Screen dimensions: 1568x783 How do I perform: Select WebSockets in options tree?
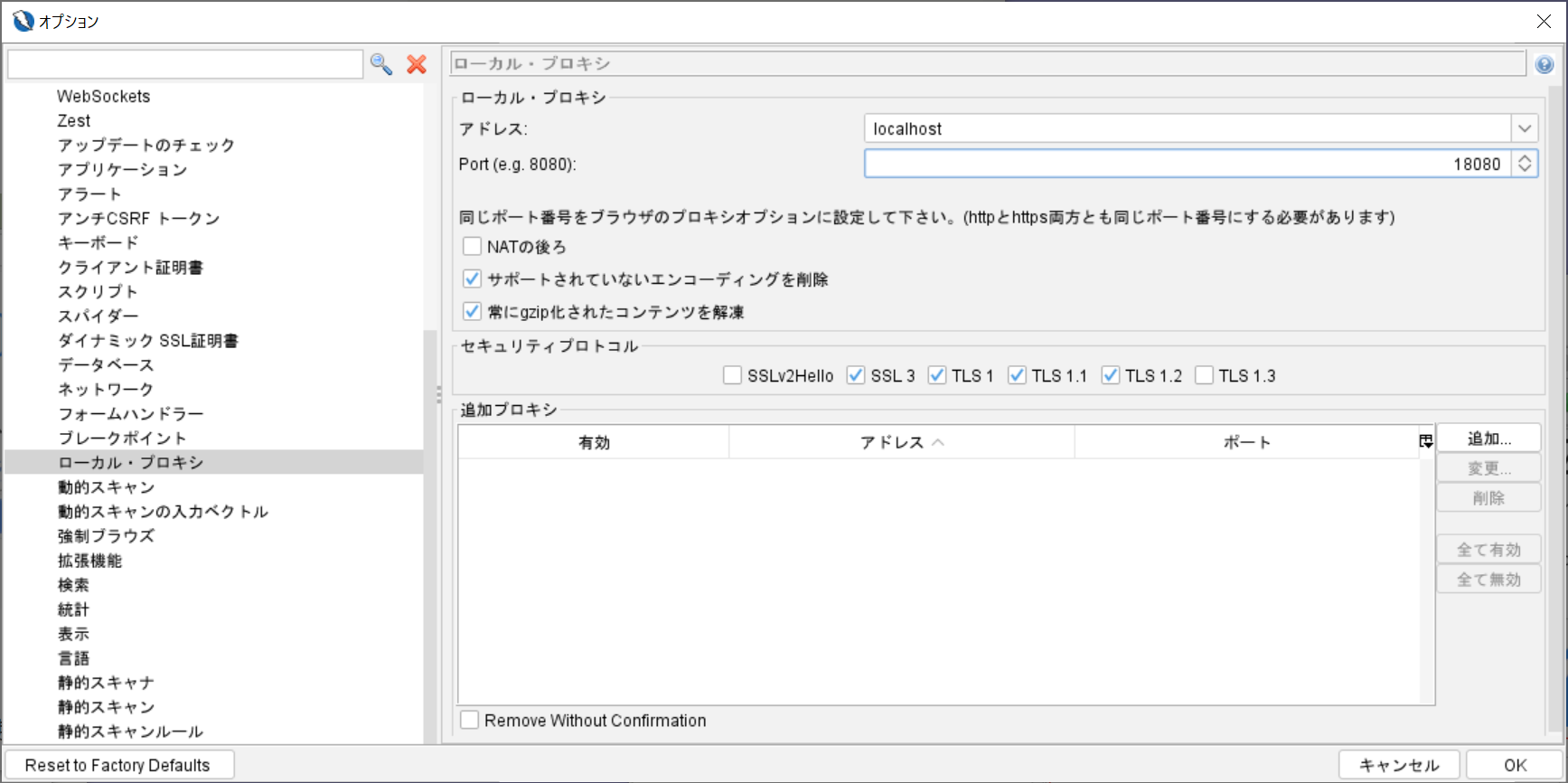coord(103,96)
